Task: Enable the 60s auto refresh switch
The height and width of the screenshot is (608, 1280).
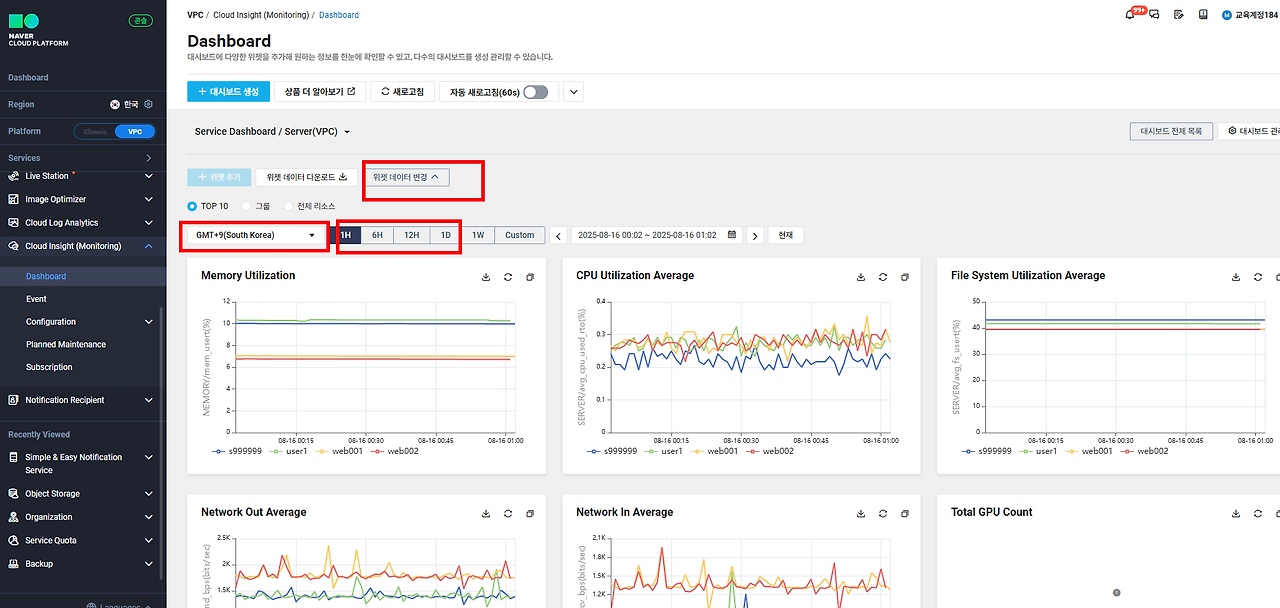Action: pos(535,92)
